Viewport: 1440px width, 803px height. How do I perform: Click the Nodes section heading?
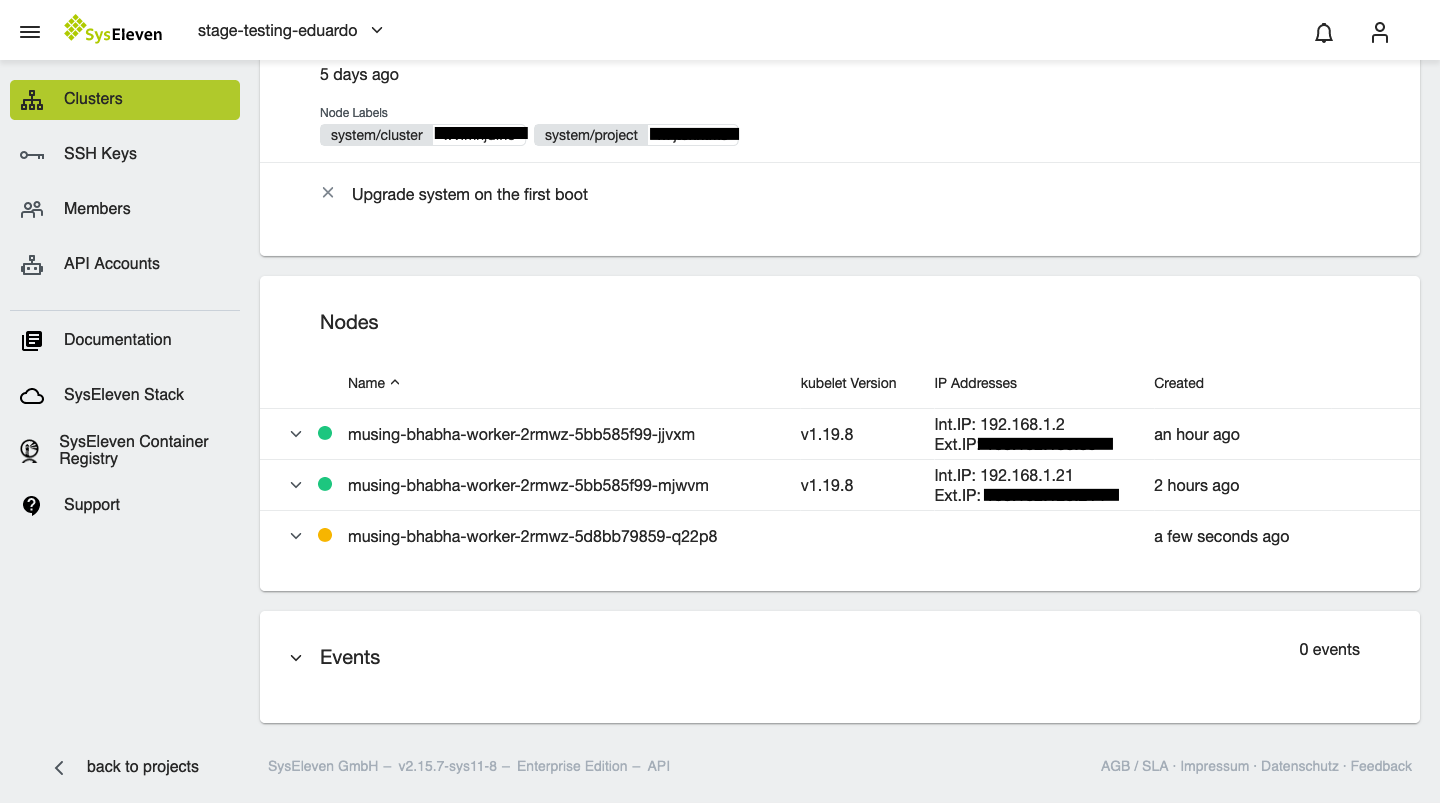tap(349, 322)
